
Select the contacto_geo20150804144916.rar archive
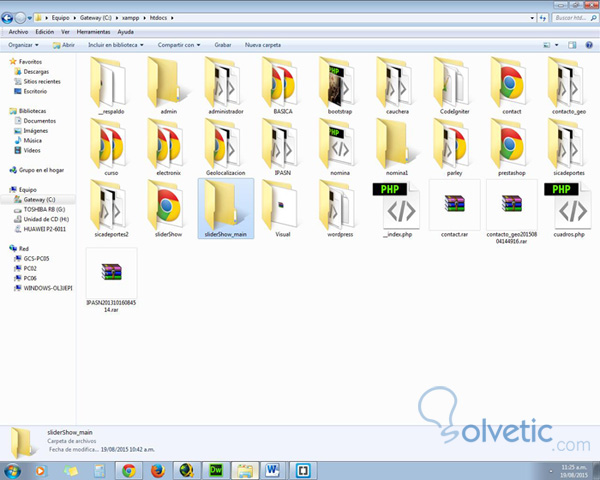coord(512,212)
